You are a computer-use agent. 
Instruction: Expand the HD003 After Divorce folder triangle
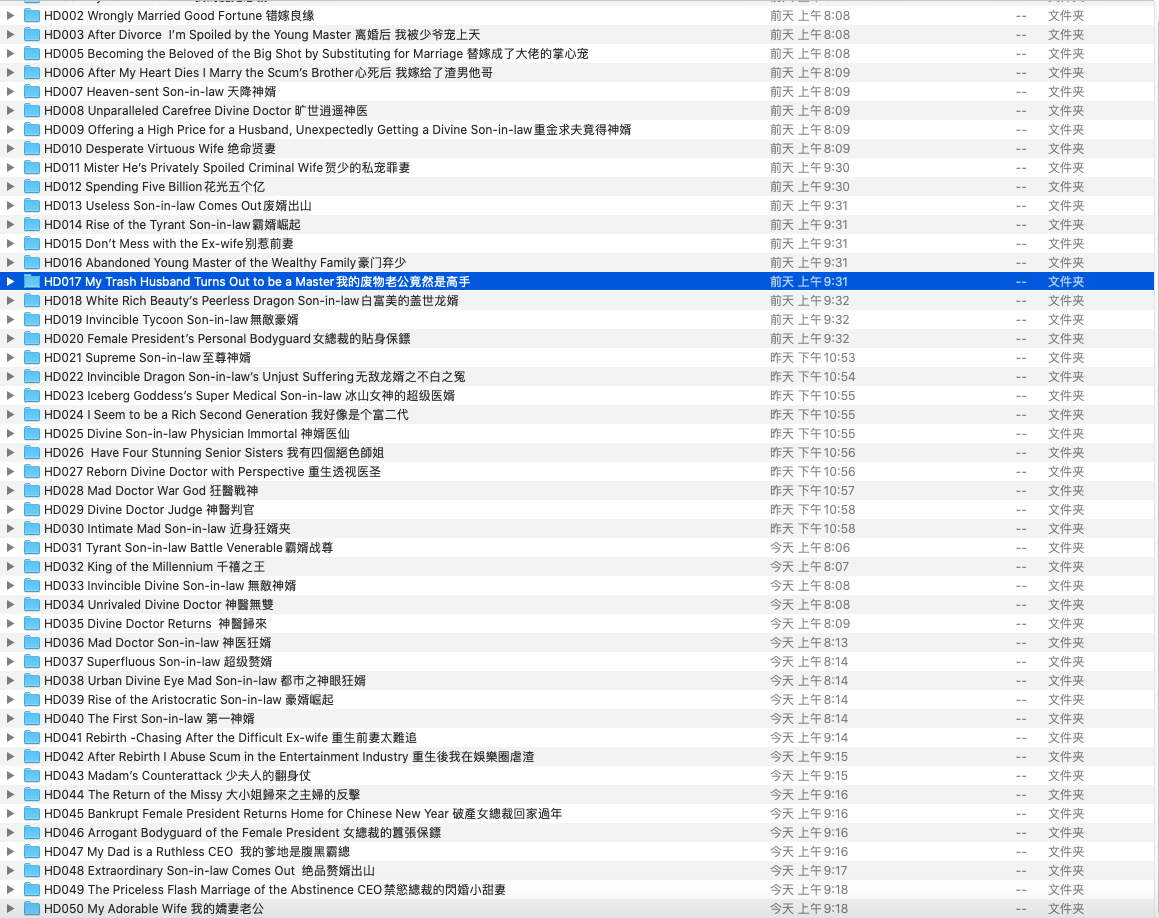[11, 35]
